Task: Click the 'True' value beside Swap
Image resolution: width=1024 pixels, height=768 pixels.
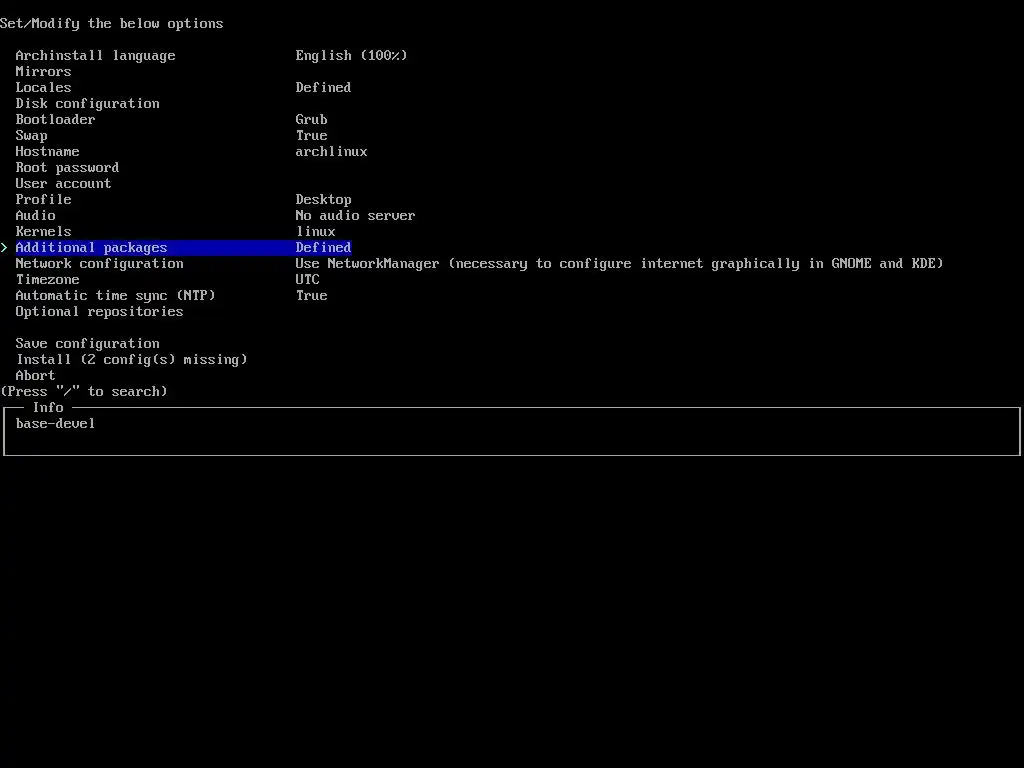Action: click(x=312, y=135)
